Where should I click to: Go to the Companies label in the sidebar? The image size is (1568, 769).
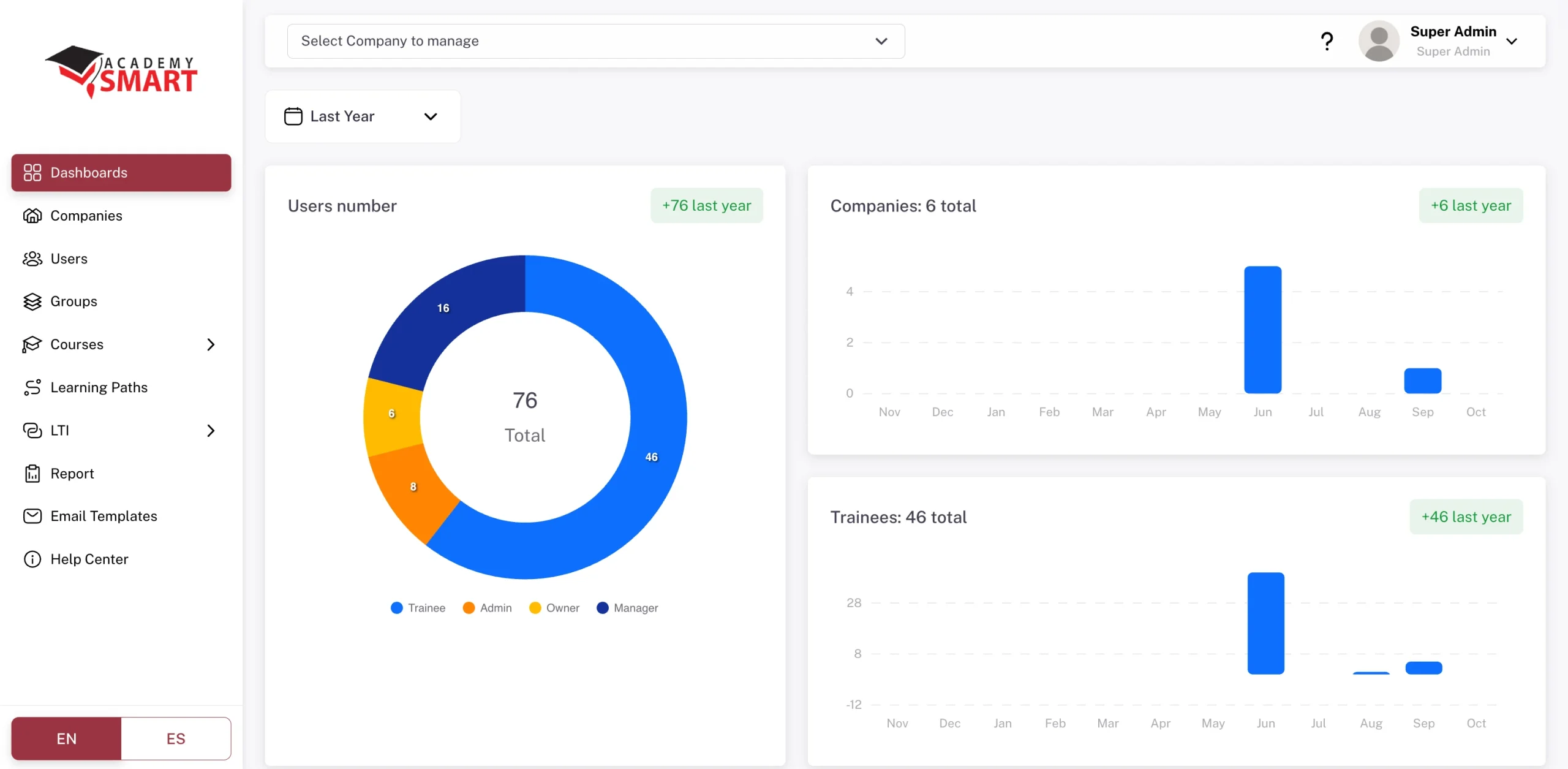click(86, 216)
